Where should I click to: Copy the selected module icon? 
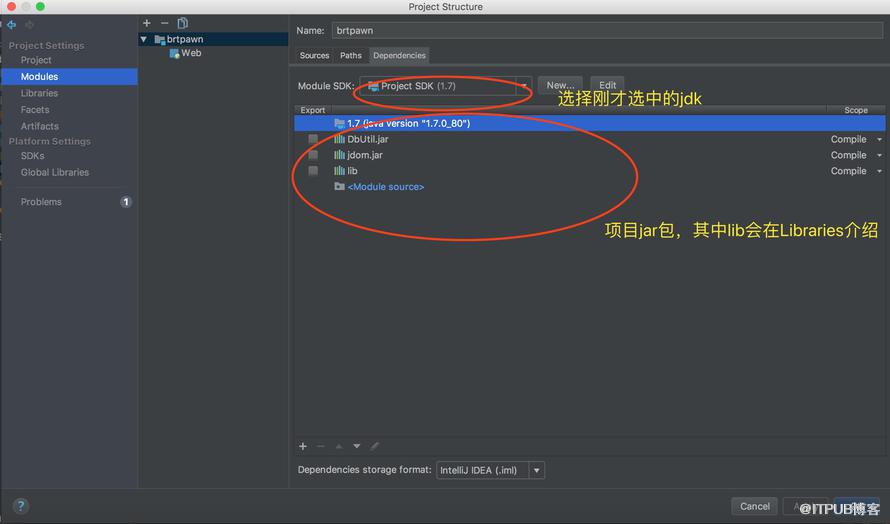183,23
